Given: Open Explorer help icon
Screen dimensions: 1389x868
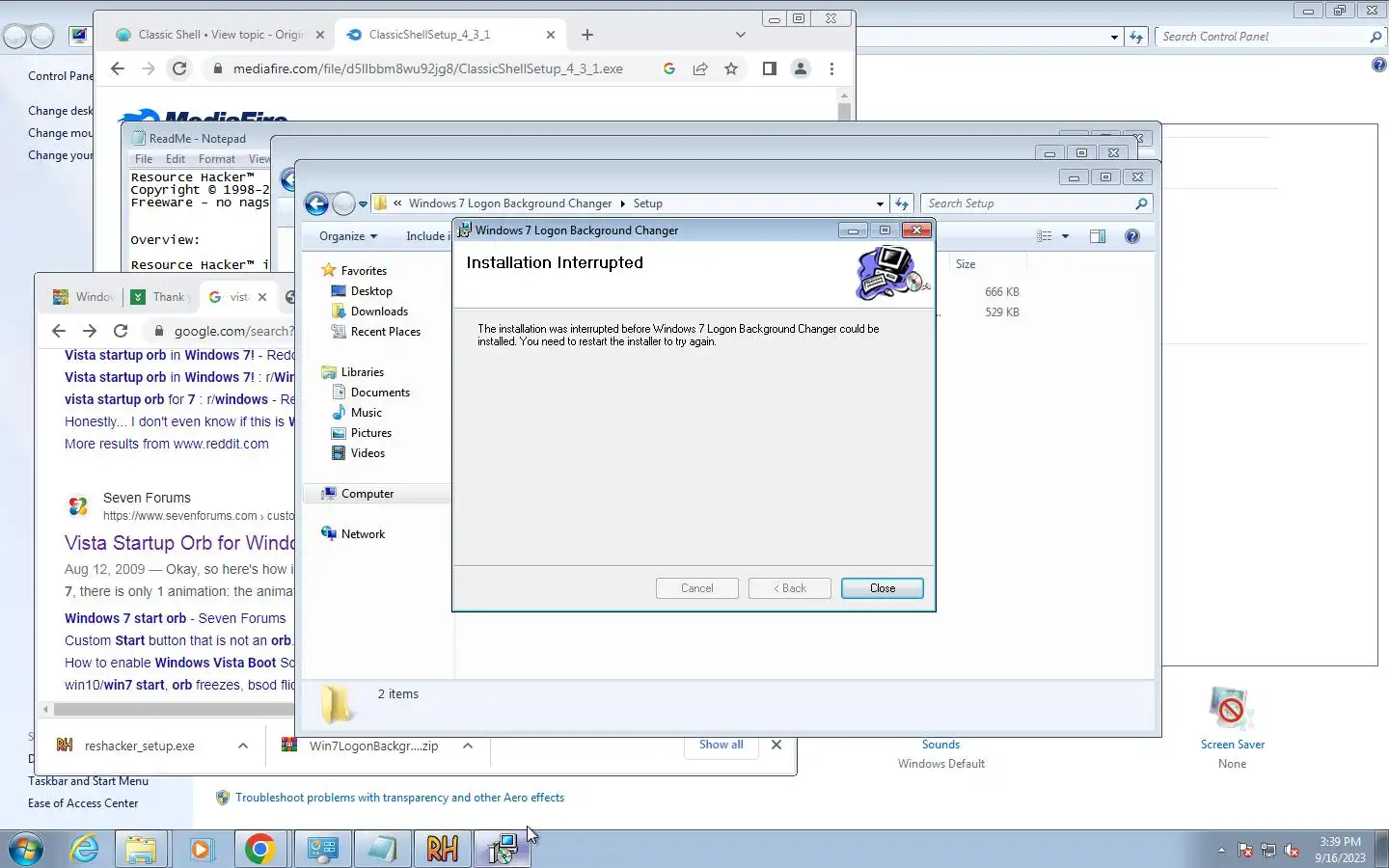Looking at the screenshot, I should click(x=1132, y=236).
